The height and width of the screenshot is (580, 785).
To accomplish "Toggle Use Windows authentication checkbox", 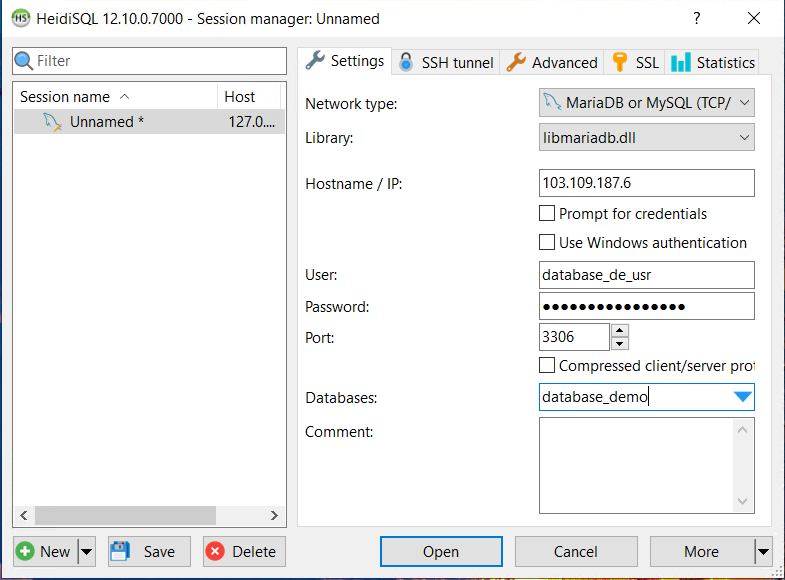I will (x=547, y=242).
